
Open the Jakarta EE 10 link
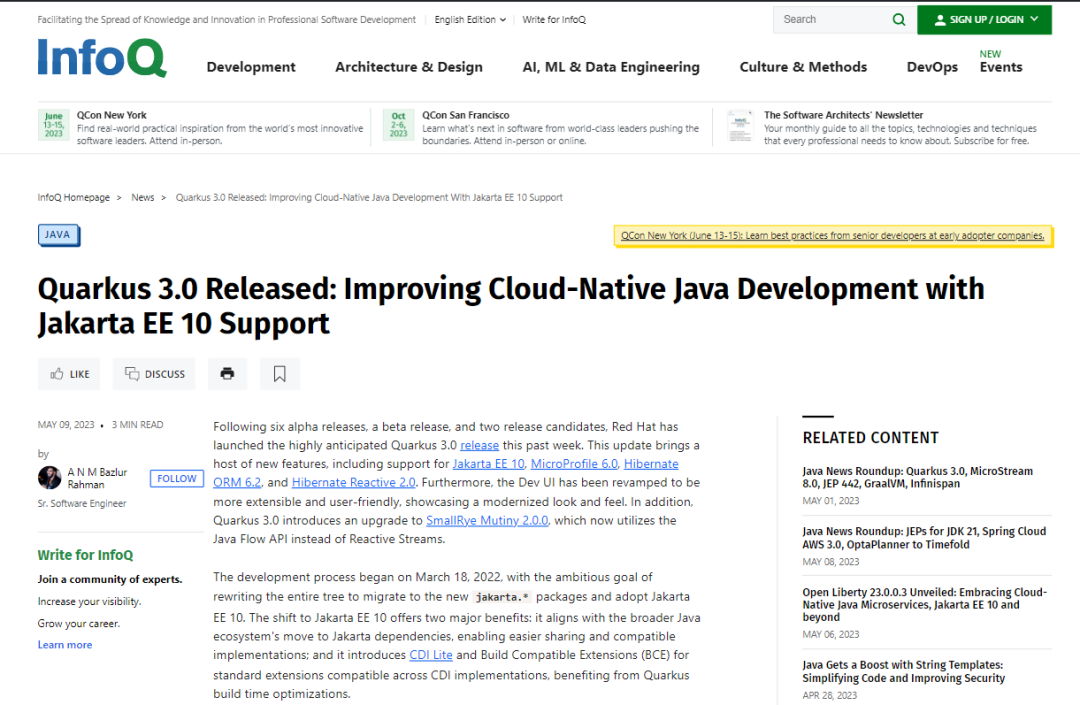pyautogui.click(x=488, y=464)
